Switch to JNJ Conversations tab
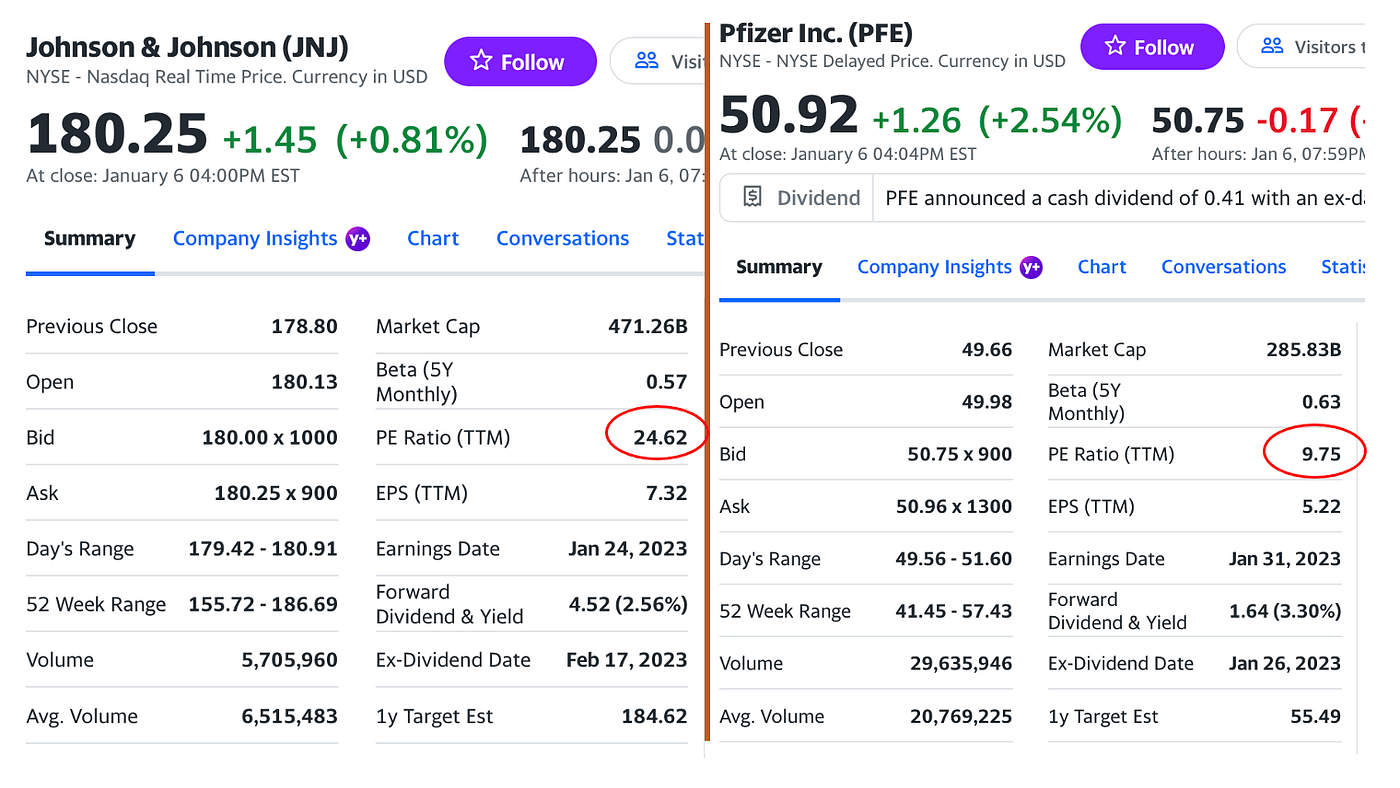 (x=563, y=239)
